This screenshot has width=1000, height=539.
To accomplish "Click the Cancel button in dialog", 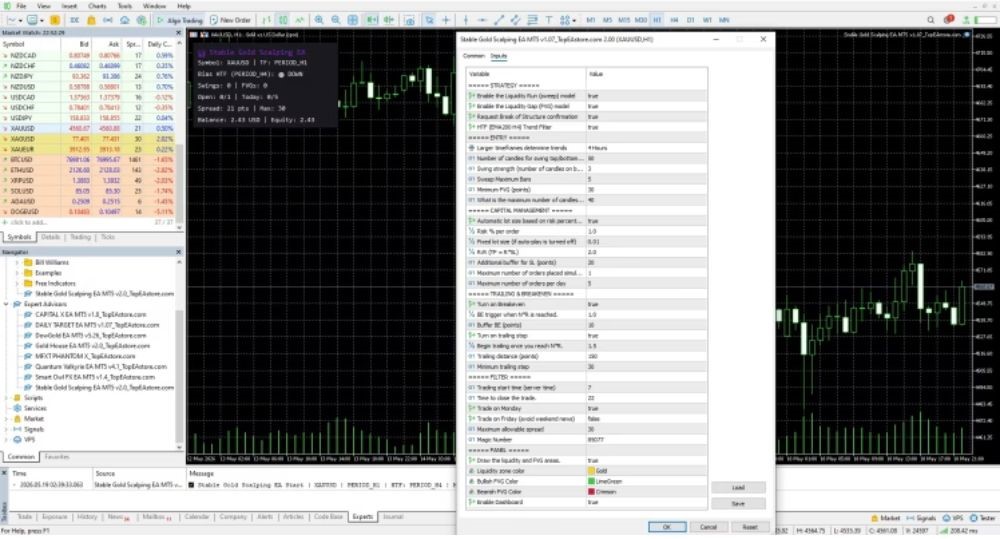I will point(709,527).
